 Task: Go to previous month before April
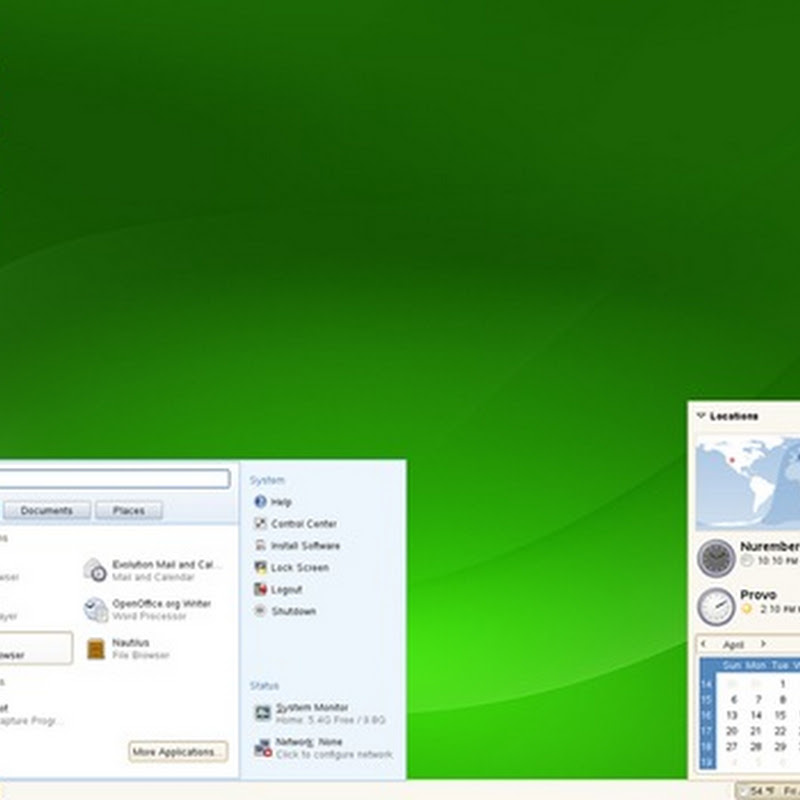[x=704, y=645]
